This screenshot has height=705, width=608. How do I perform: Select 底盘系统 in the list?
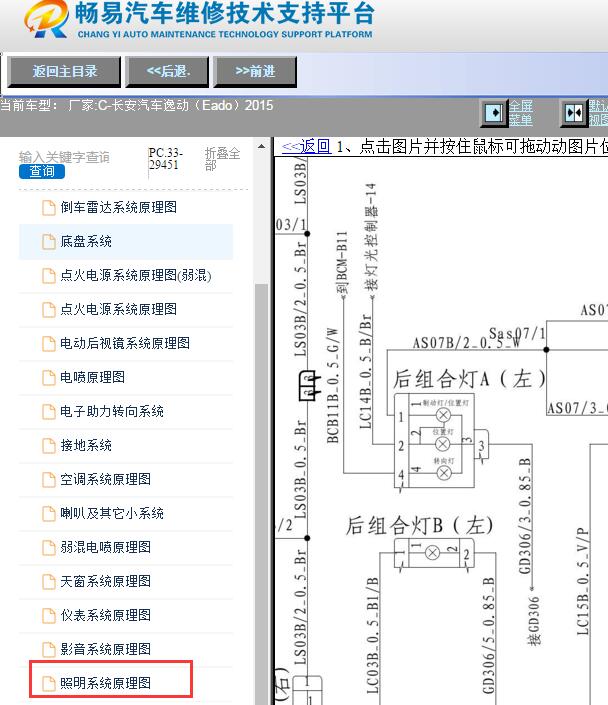click(126, 241)
